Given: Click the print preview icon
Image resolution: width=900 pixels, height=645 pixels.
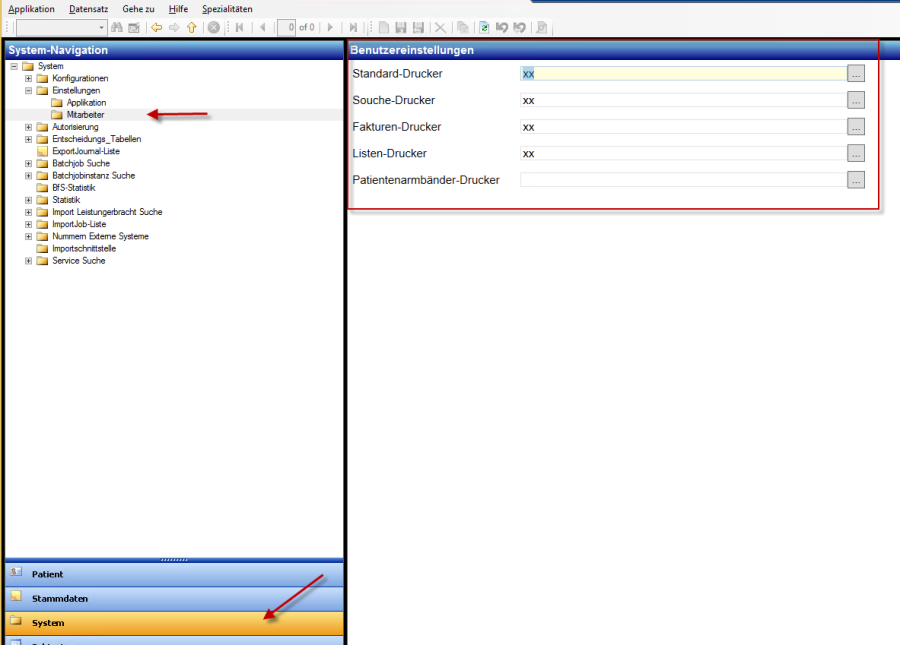Looking at the screenshot, I should (541, 27).
